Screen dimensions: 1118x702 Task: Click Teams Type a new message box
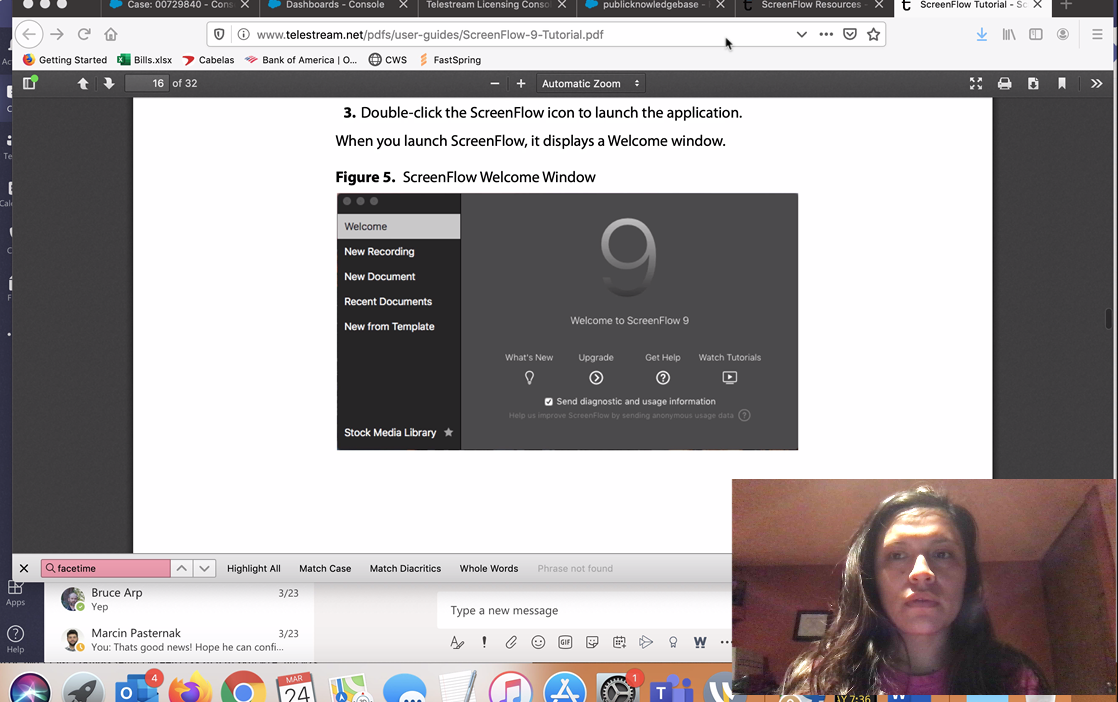tap(585, 611)
